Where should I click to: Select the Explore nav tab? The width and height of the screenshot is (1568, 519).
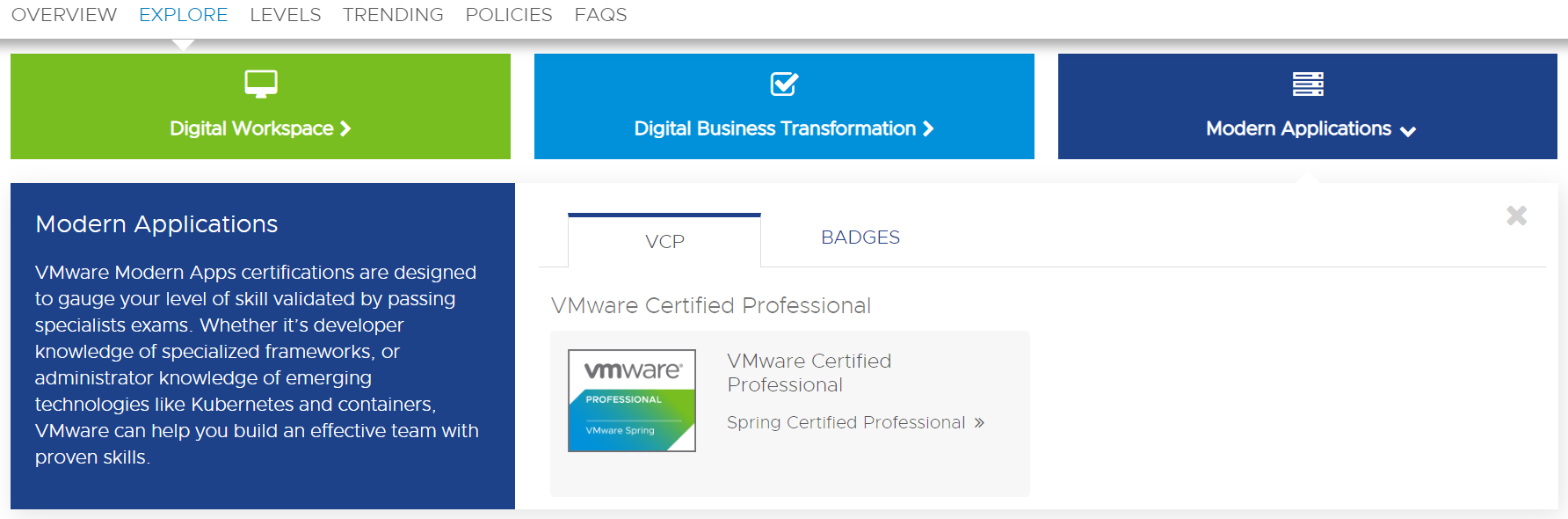point(183,15)
